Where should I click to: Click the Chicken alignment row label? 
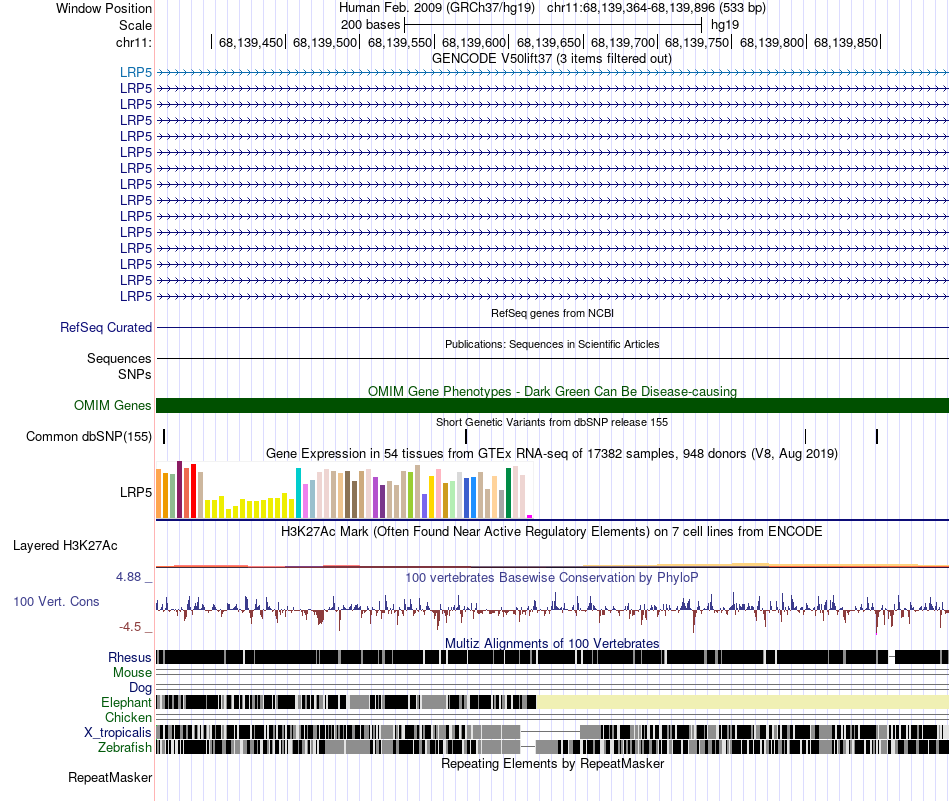(128, 717)
